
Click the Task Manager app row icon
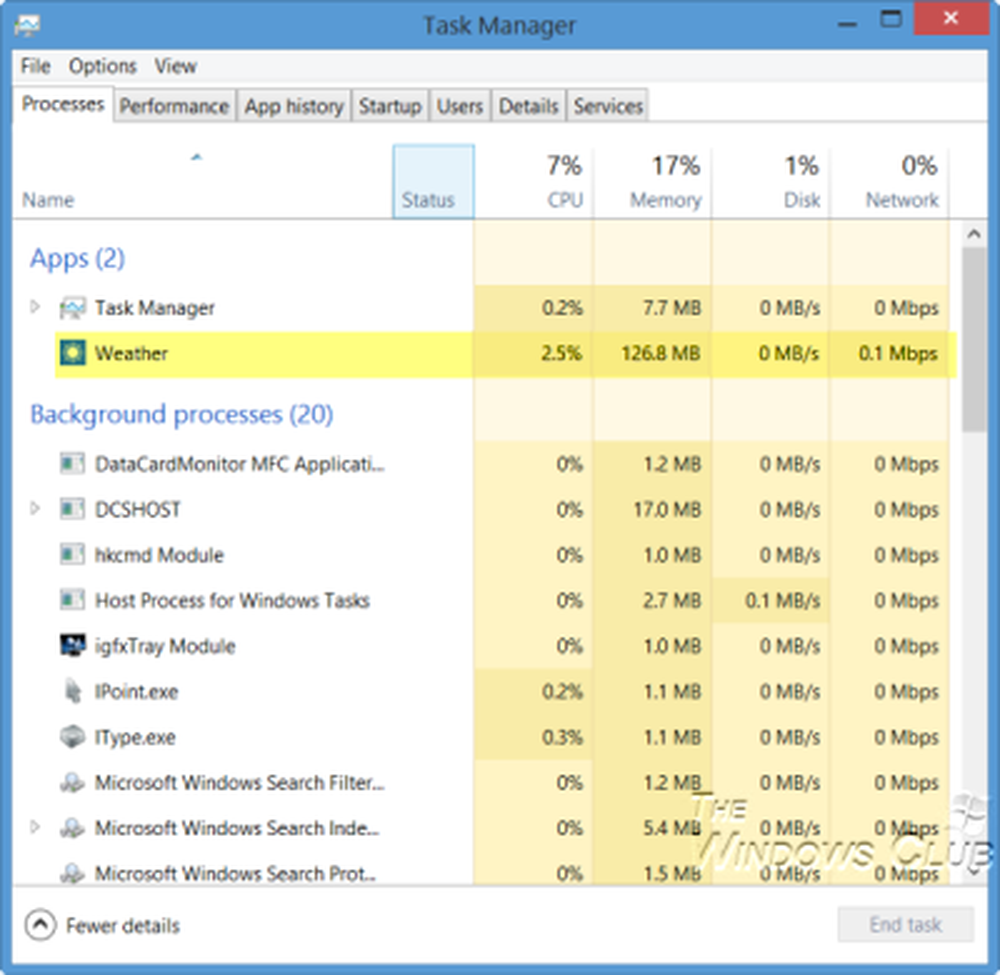[72, 308]
